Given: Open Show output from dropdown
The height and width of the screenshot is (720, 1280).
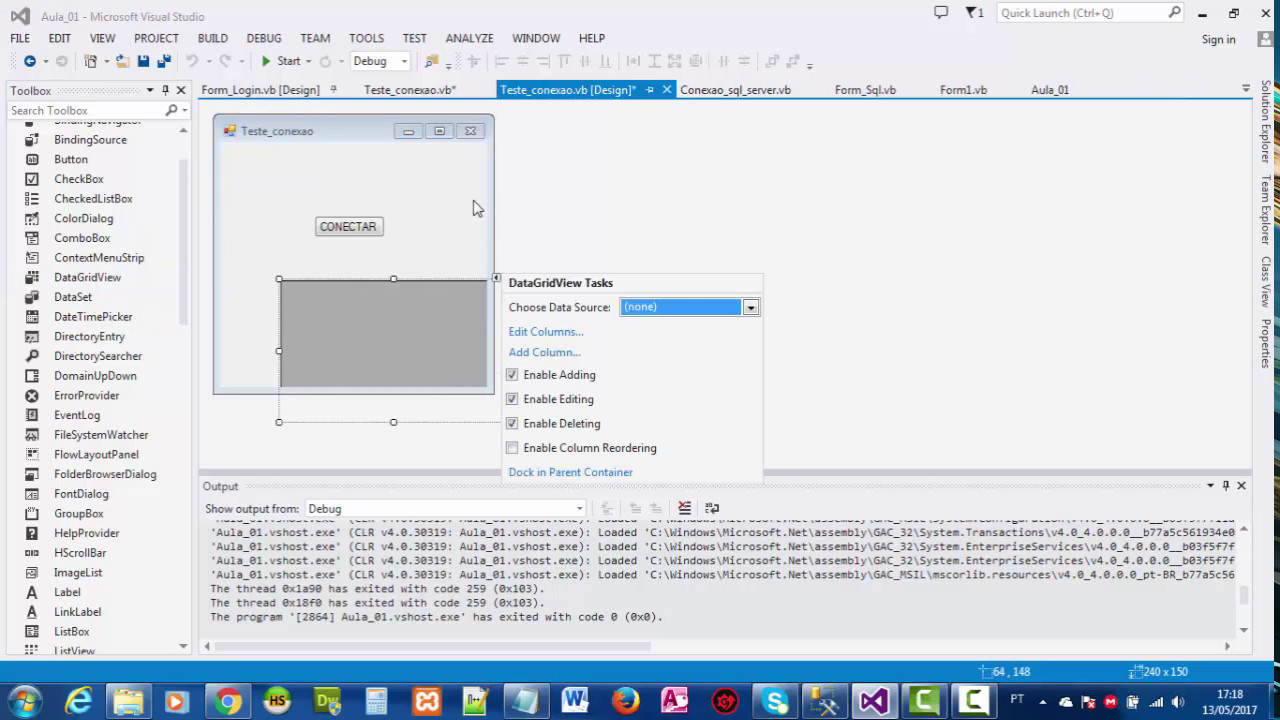Looking at the screenshot, I should point(579,509).
